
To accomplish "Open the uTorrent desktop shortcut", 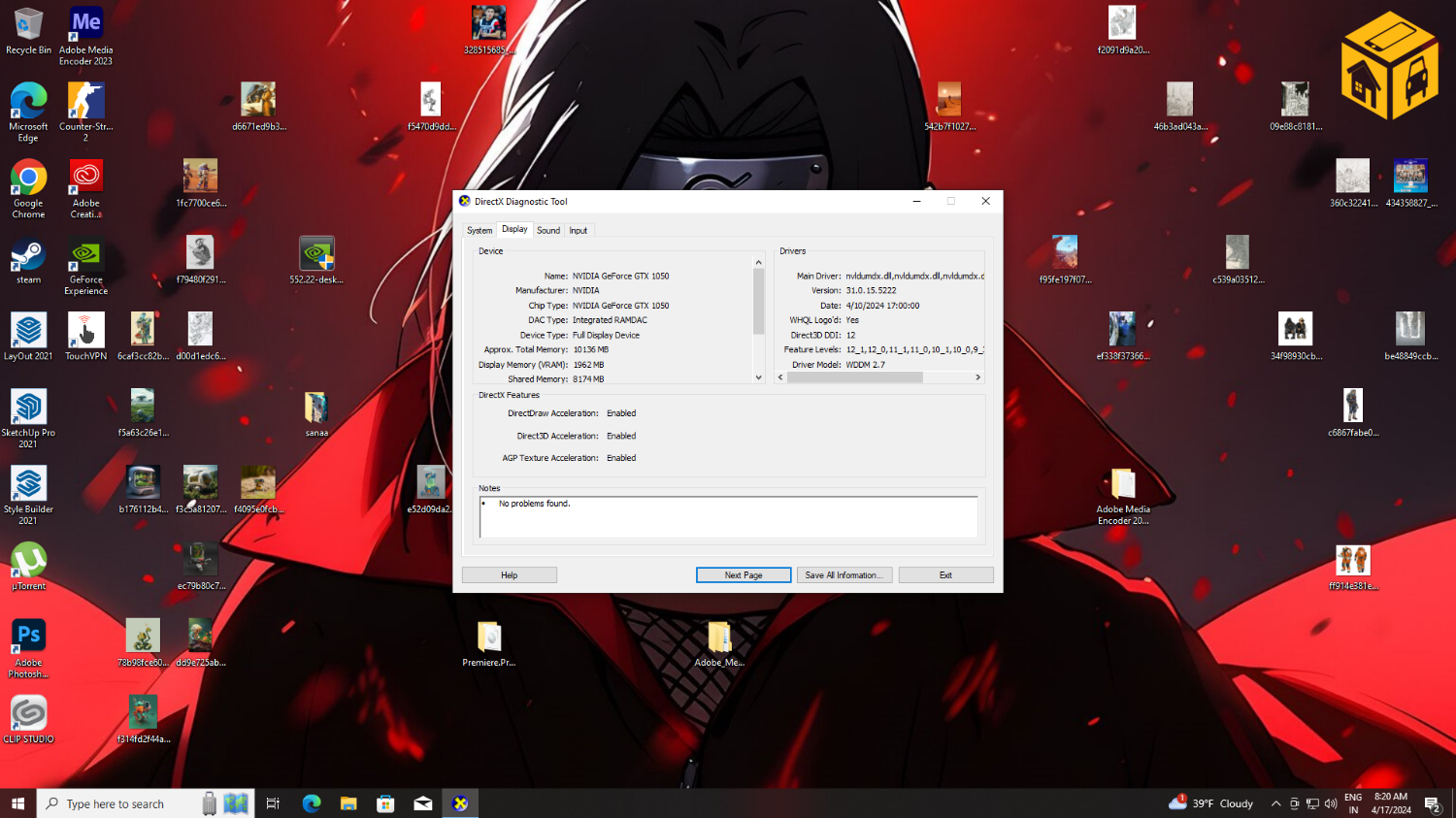I will [28, 567].
